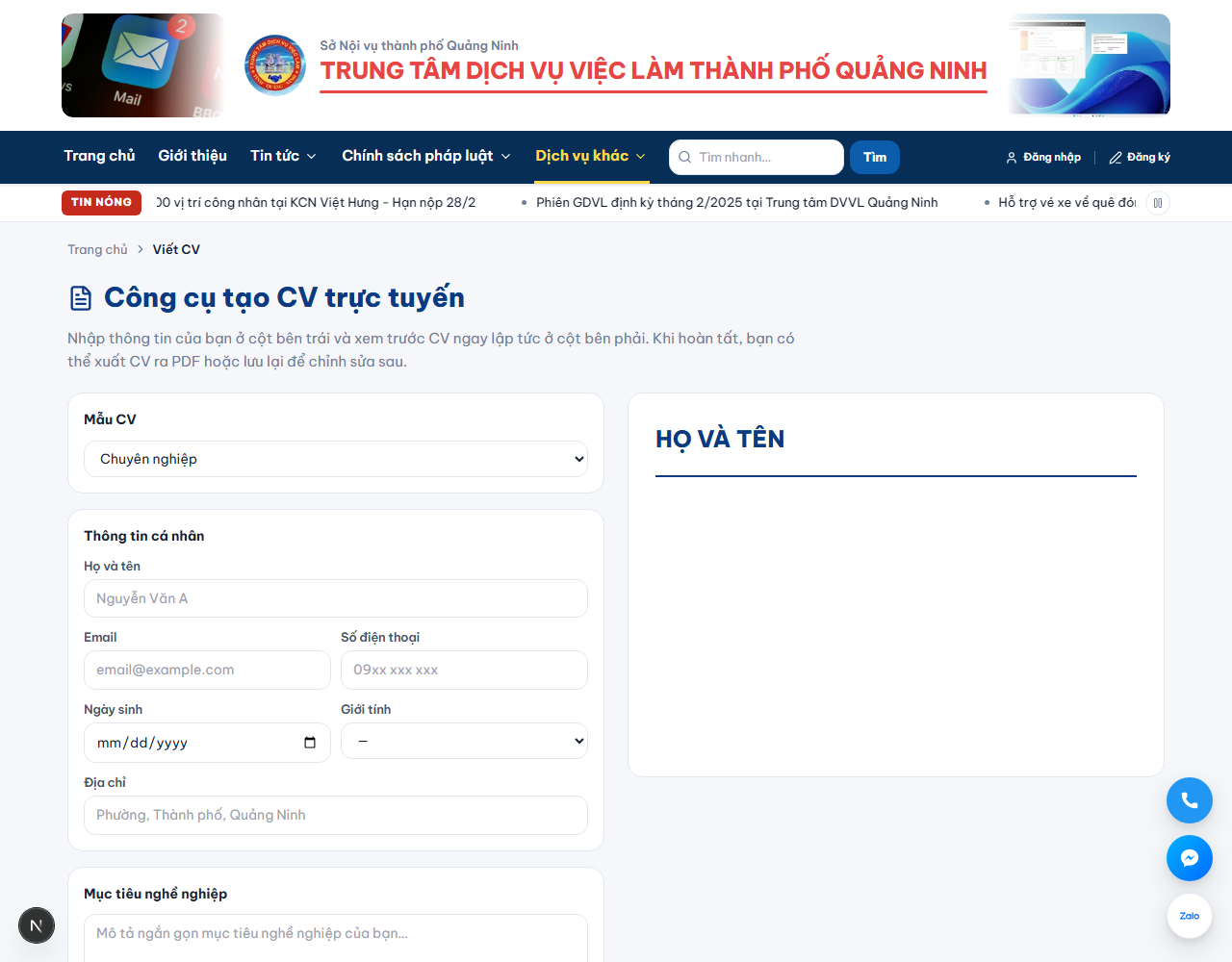The height and width of the screenshot is (962, 1232).
Task: Pause the hot news ticker
Action: click(x=1158, y=203)
